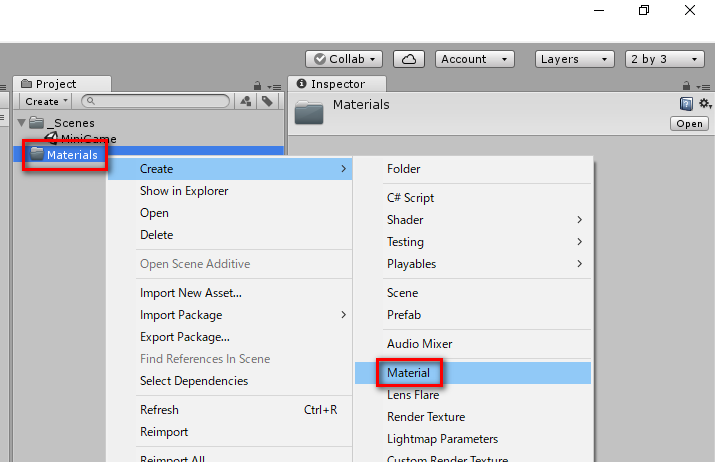Choose Scene from the Create submenu

pyautogui.click(x=473, y=293)
